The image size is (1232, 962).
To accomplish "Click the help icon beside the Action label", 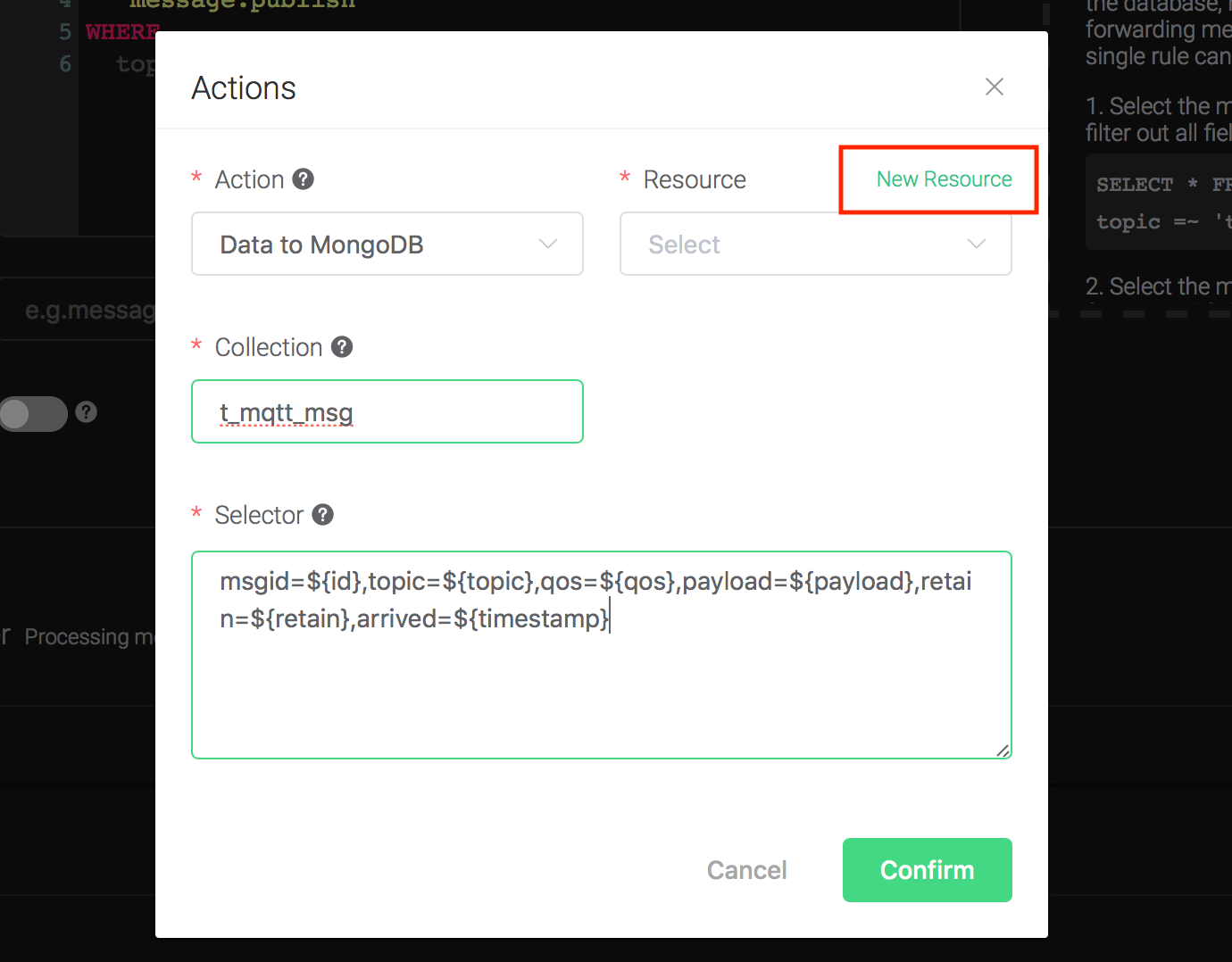I will click(304, 179).
